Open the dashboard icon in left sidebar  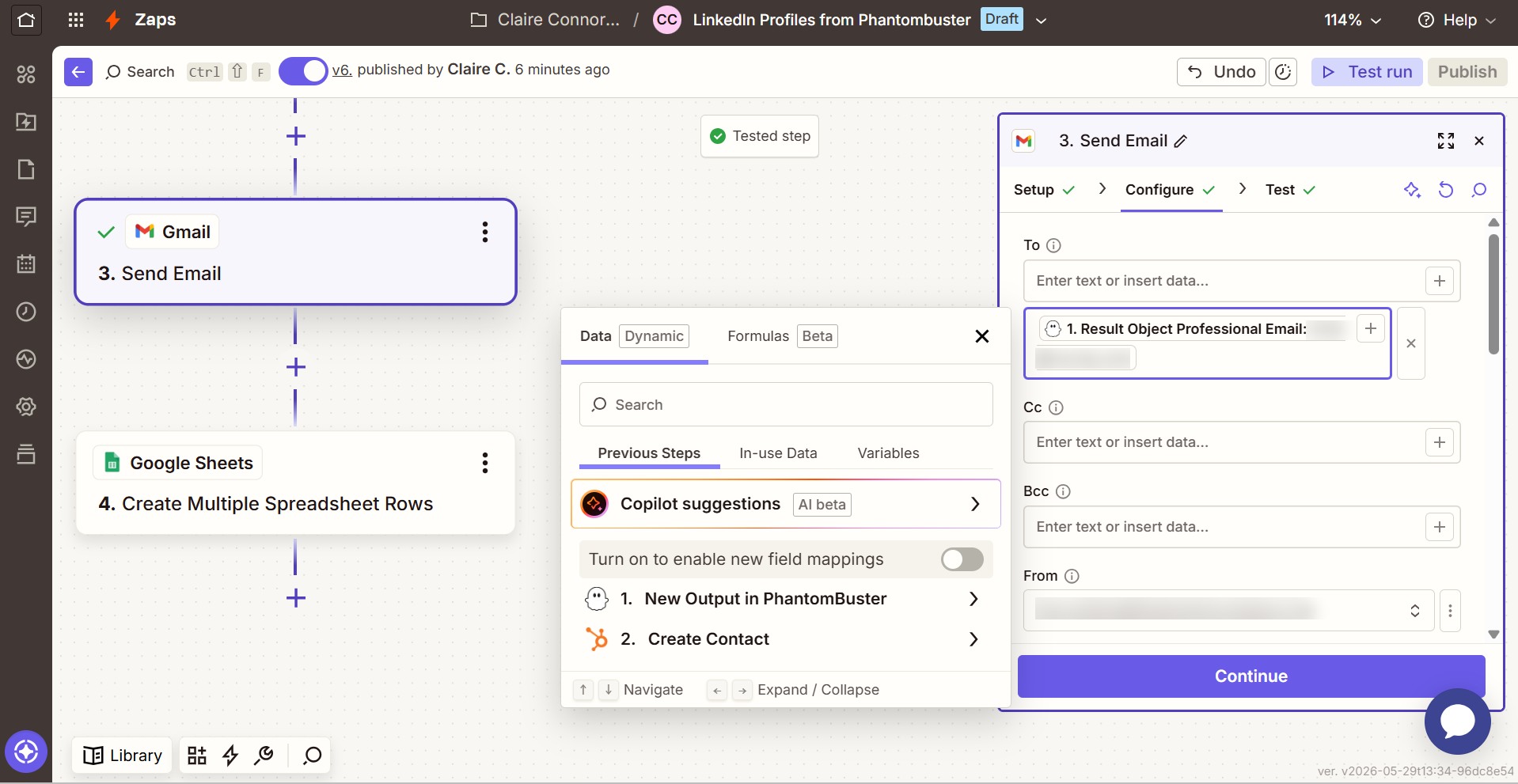coord(26,74)
